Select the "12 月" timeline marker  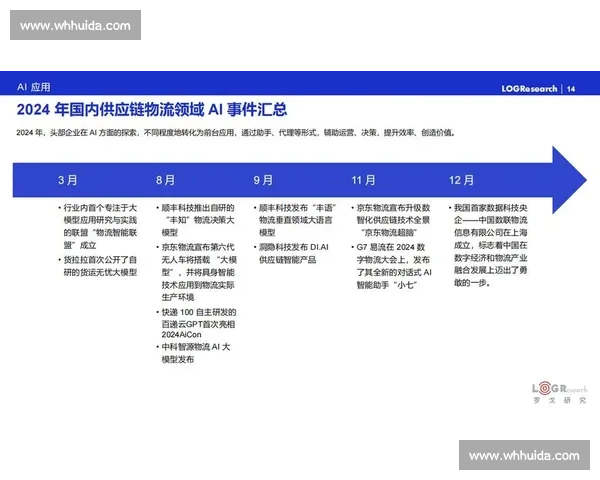pos(461,180)
